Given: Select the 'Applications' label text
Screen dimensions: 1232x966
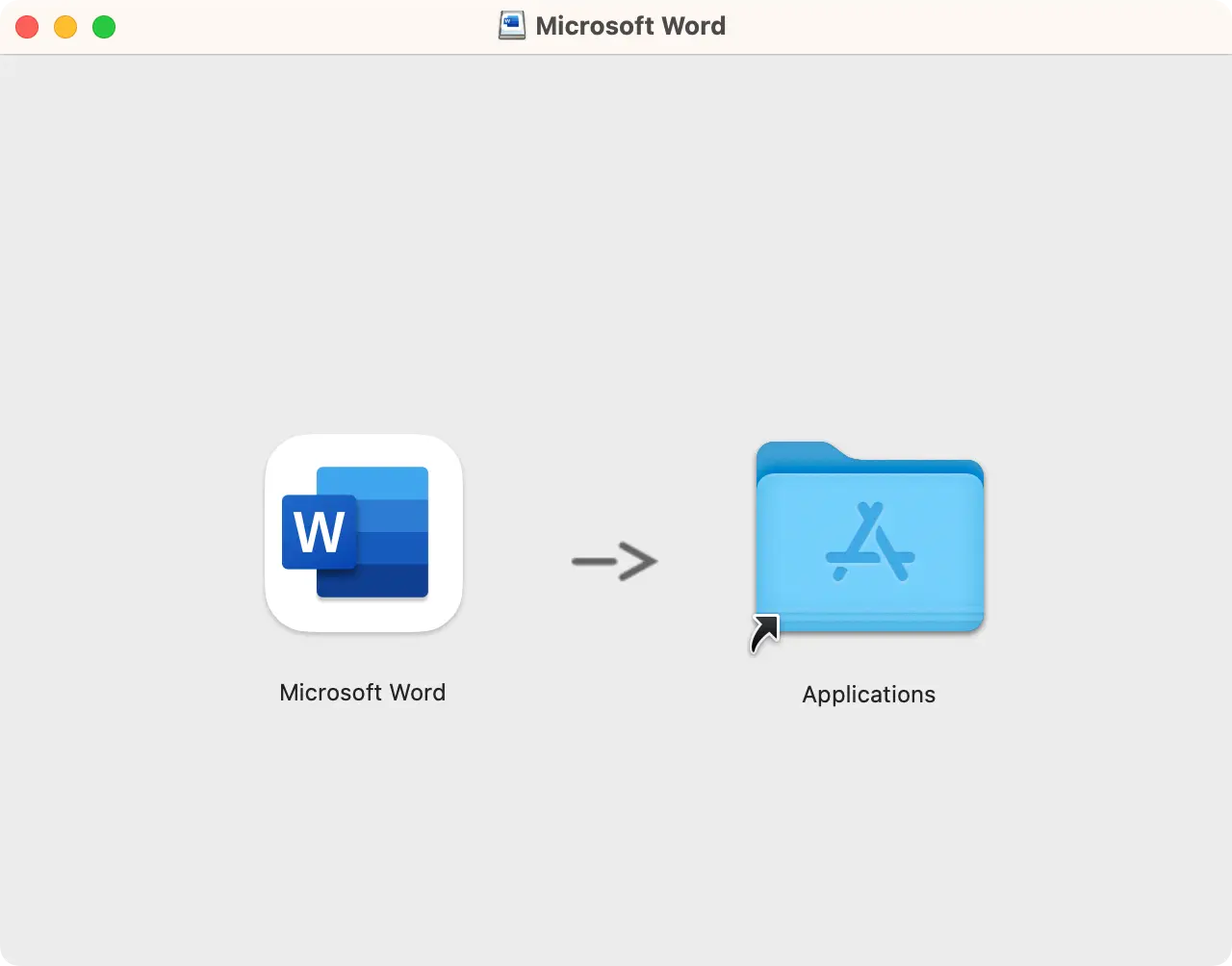Looking at the screenshot, I should tap(868, 694).
